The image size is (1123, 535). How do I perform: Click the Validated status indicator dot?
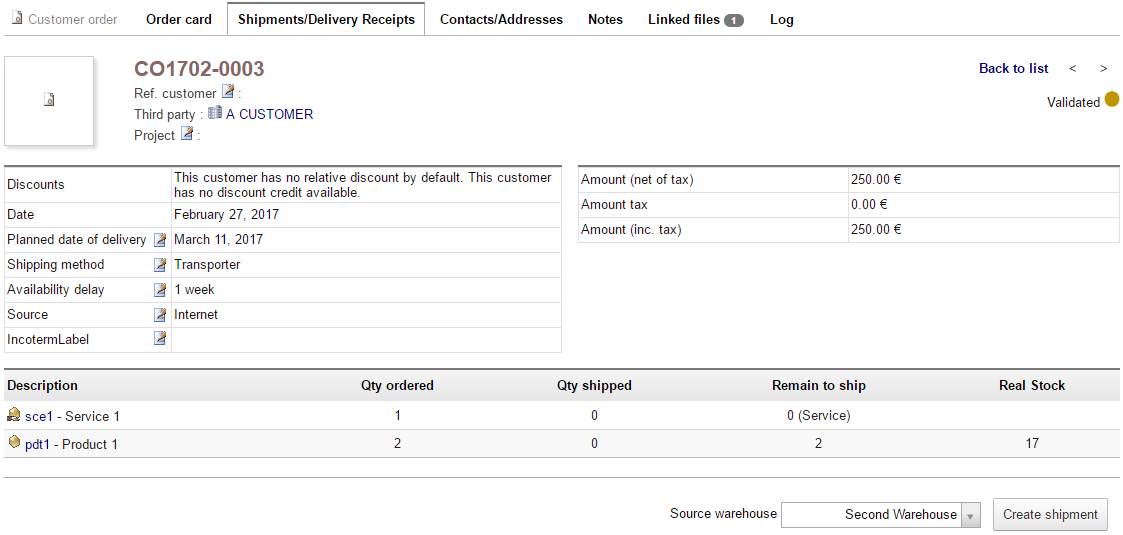click(x=1111, y=100)
